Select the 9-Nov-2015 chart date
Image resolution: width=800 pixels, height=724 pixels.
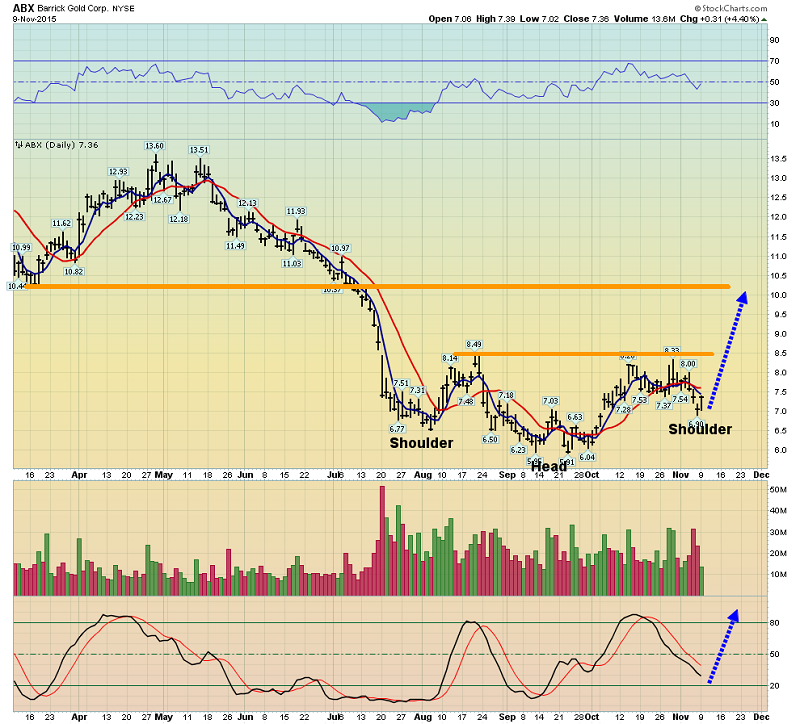click(34, 19)
